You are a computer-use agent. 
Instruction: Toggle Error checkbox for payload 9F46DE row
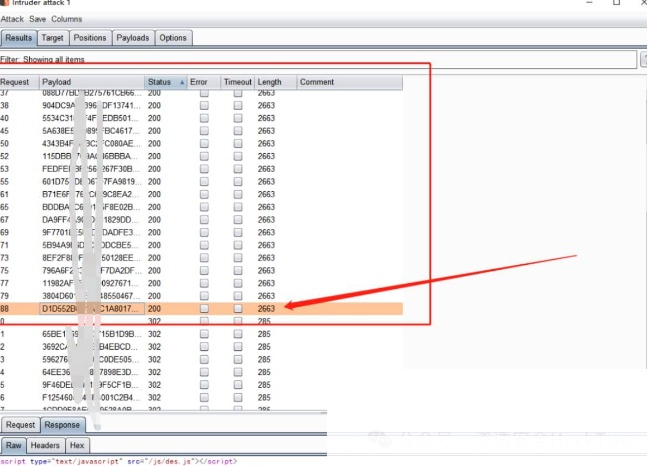(204, 385)
